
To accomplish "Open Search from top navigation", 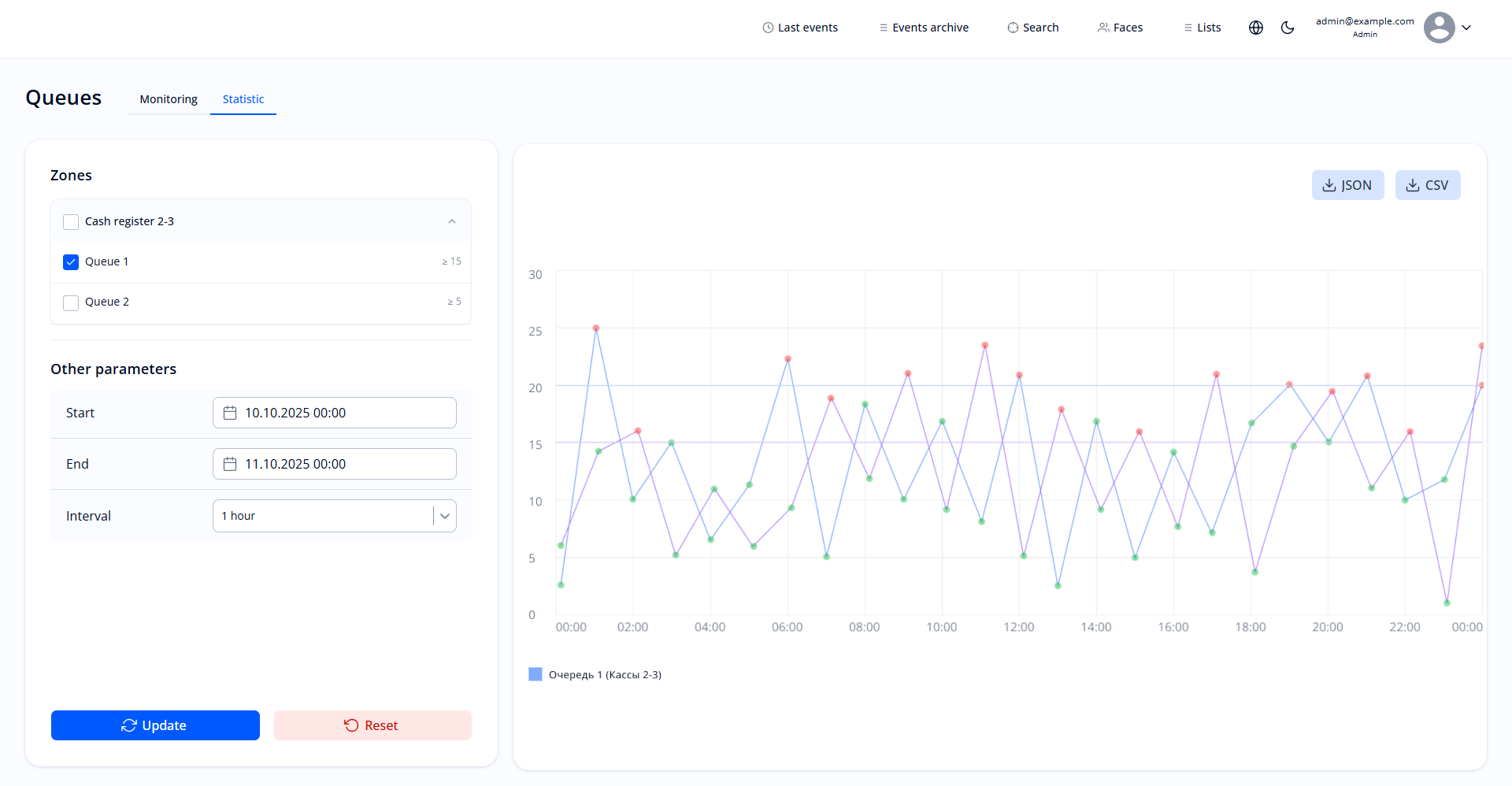I will pos(1032,28).
